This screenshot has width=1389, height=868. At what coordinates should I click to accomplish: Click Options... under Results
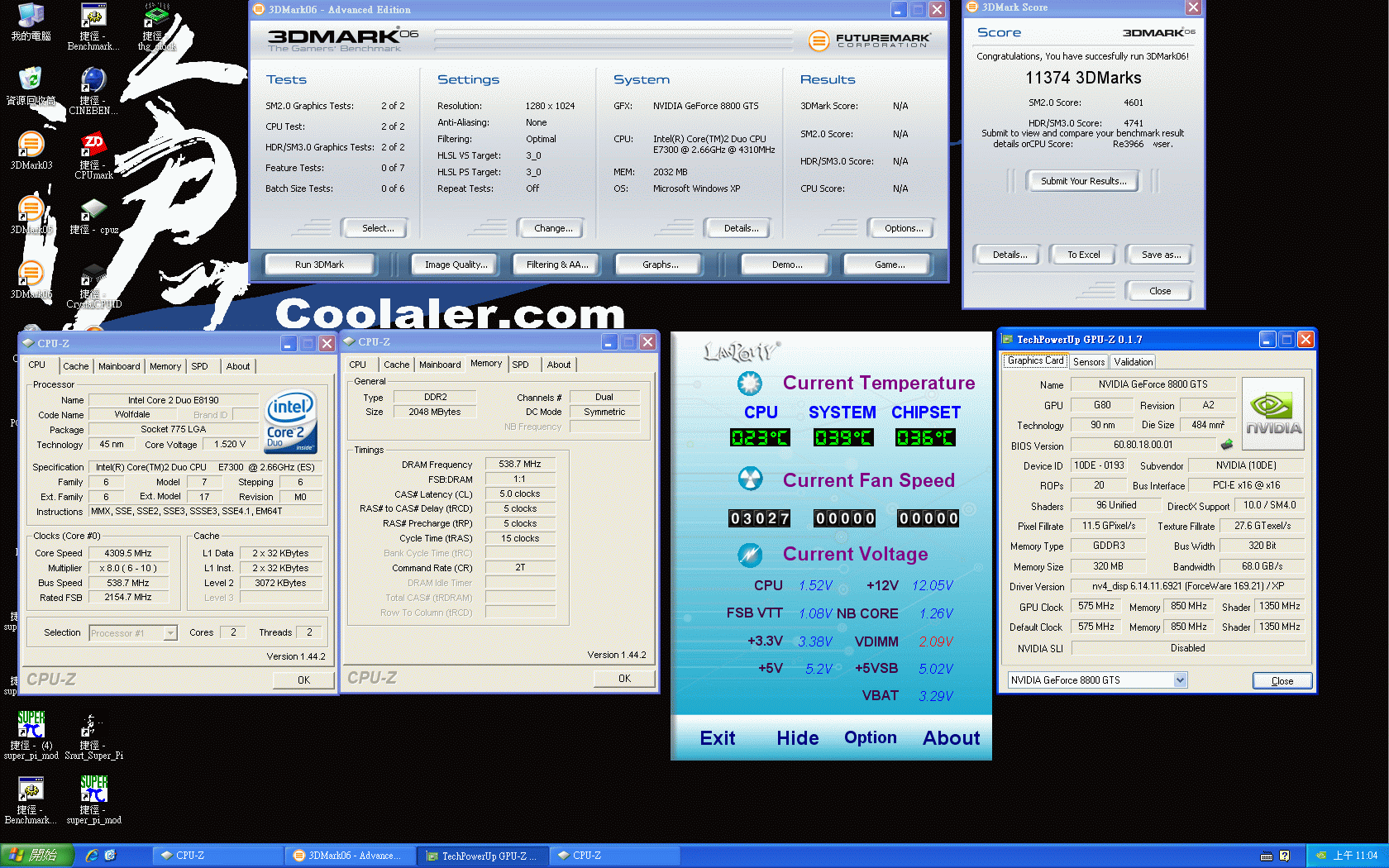903,228
